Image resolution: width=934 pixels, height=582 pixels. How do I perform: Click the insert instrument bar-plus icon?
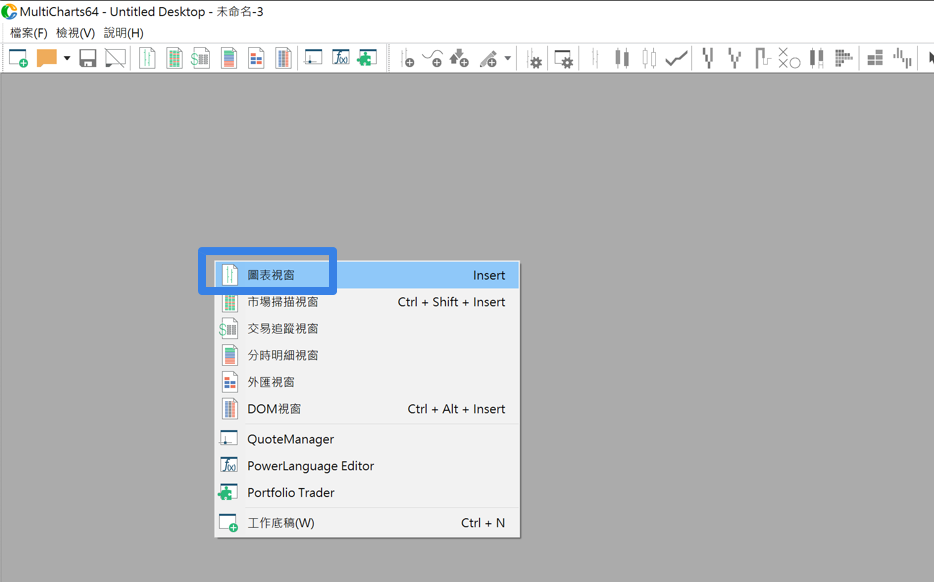point(408,58)
